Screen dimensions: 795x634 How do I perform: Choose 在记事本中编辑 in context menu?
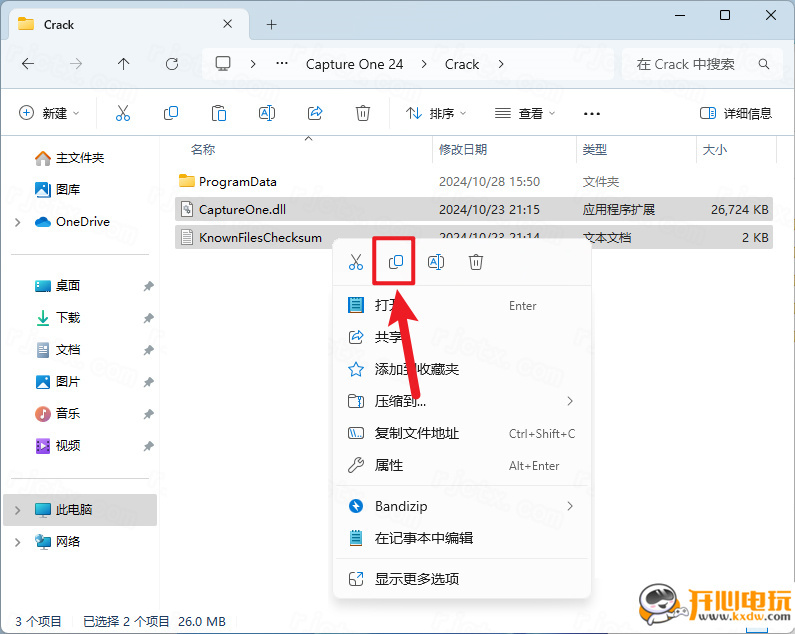pos(462,538)
